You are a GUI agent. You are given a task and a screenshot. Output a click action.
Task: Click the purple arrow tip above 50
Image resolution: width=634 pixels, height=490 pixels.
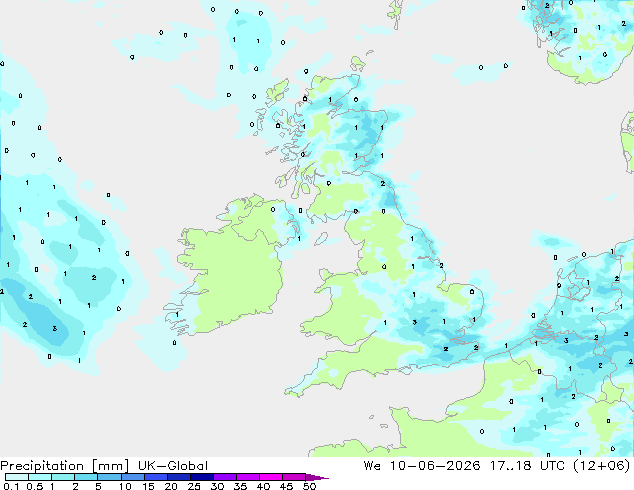317,477
